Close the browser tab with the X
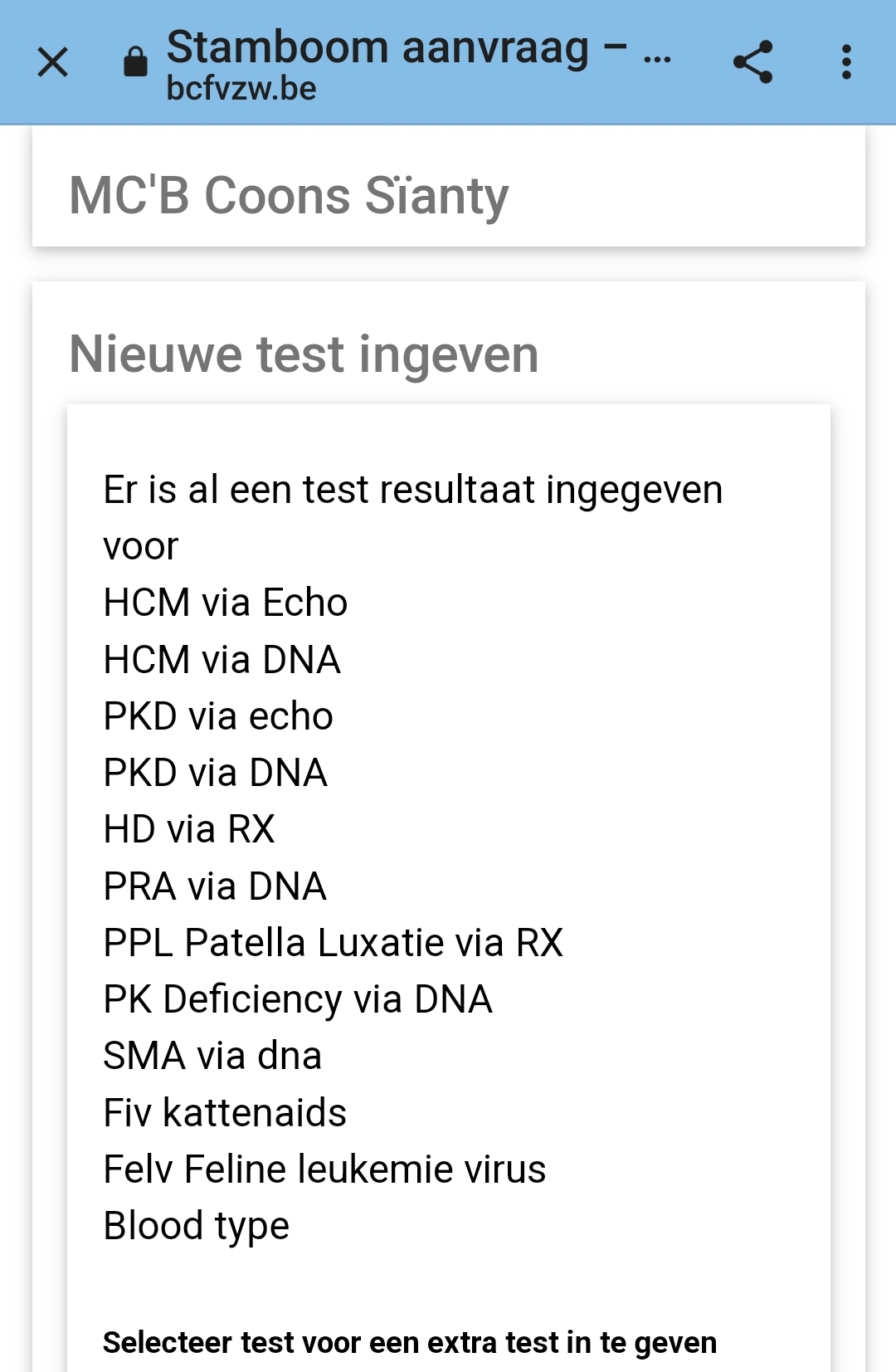896x1372 pixels. [53, 62]
